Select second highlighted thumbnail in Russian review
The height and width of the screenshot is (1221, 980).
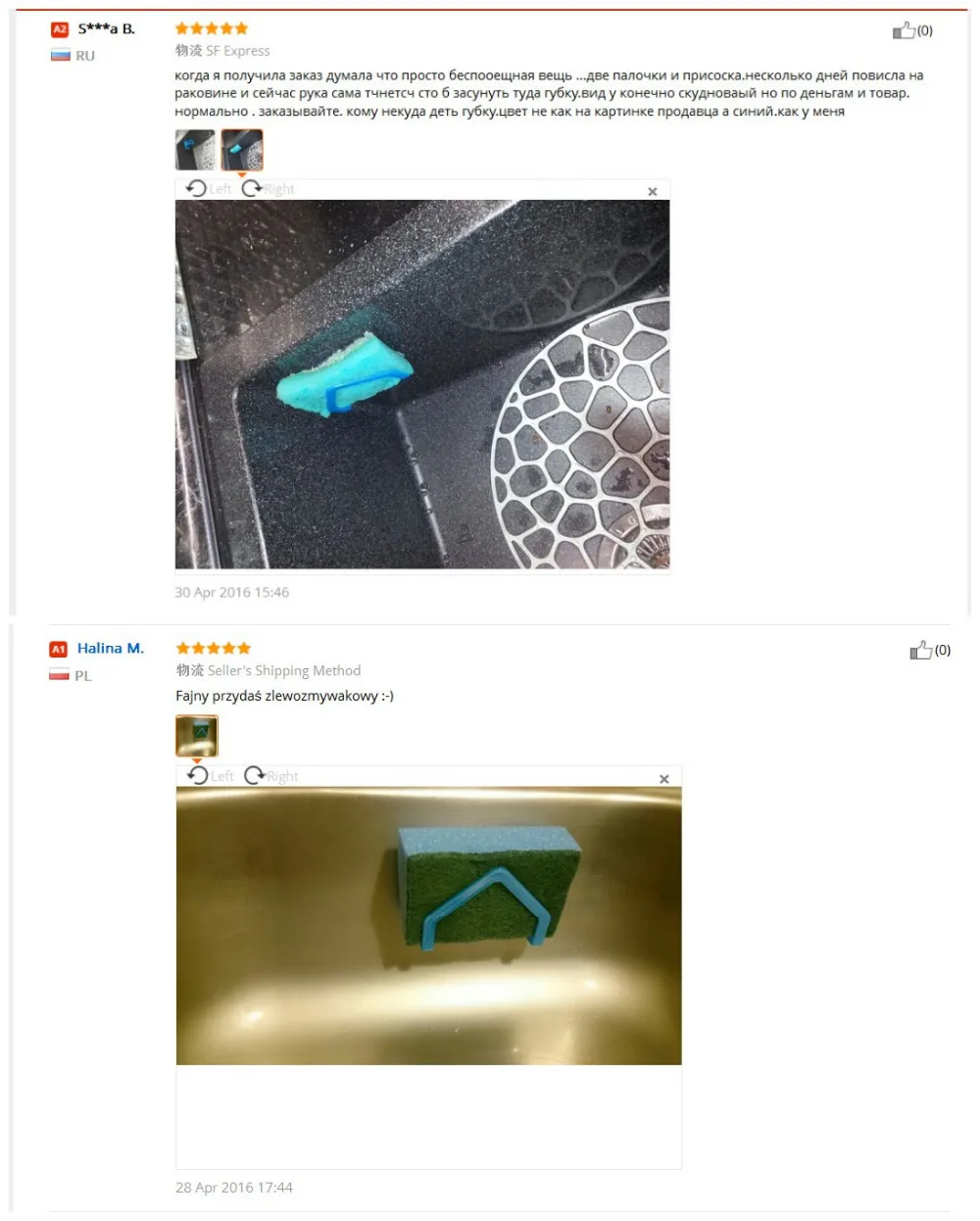[242, 150]
